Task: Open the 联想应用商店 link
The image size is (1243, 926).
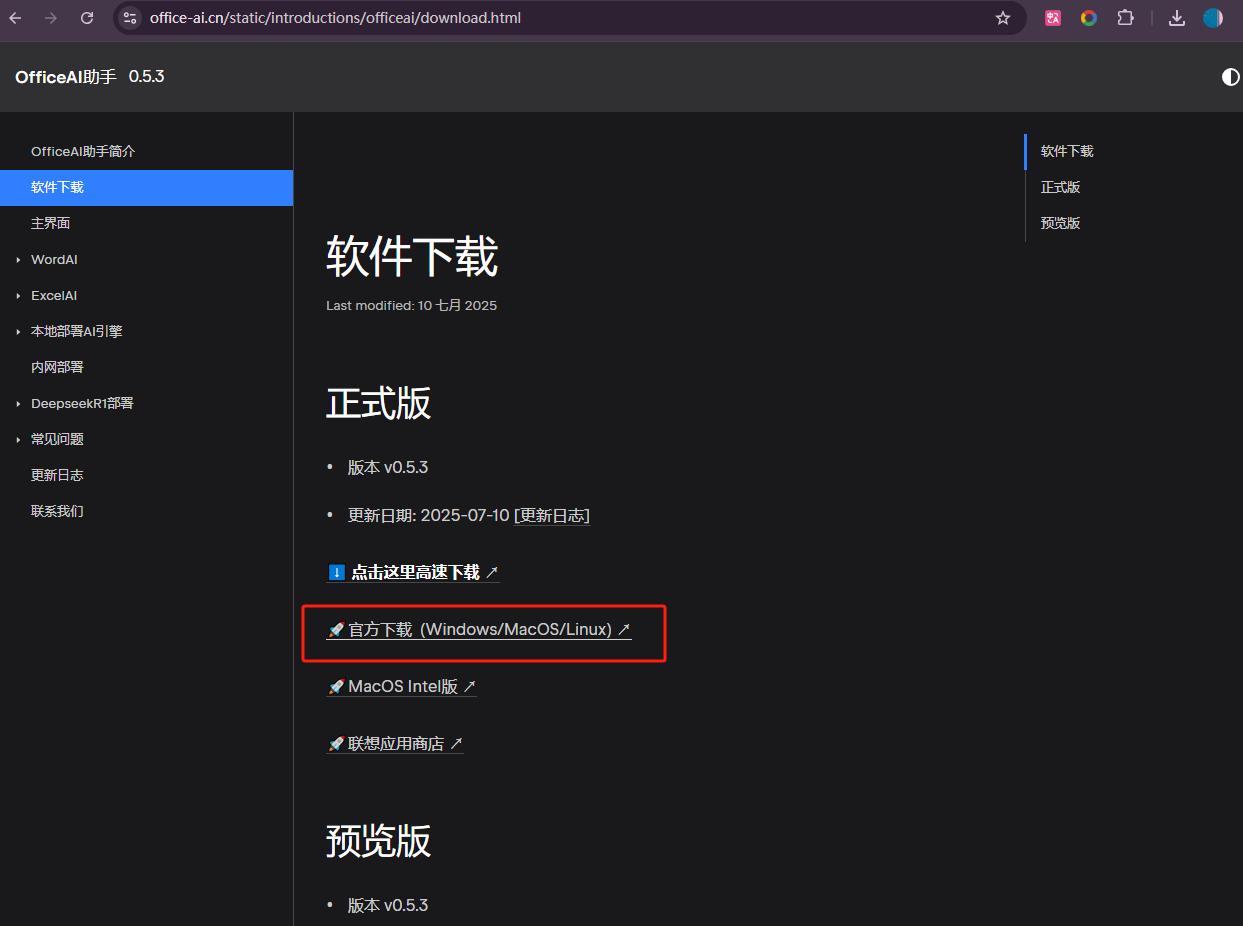Action: 395,743
